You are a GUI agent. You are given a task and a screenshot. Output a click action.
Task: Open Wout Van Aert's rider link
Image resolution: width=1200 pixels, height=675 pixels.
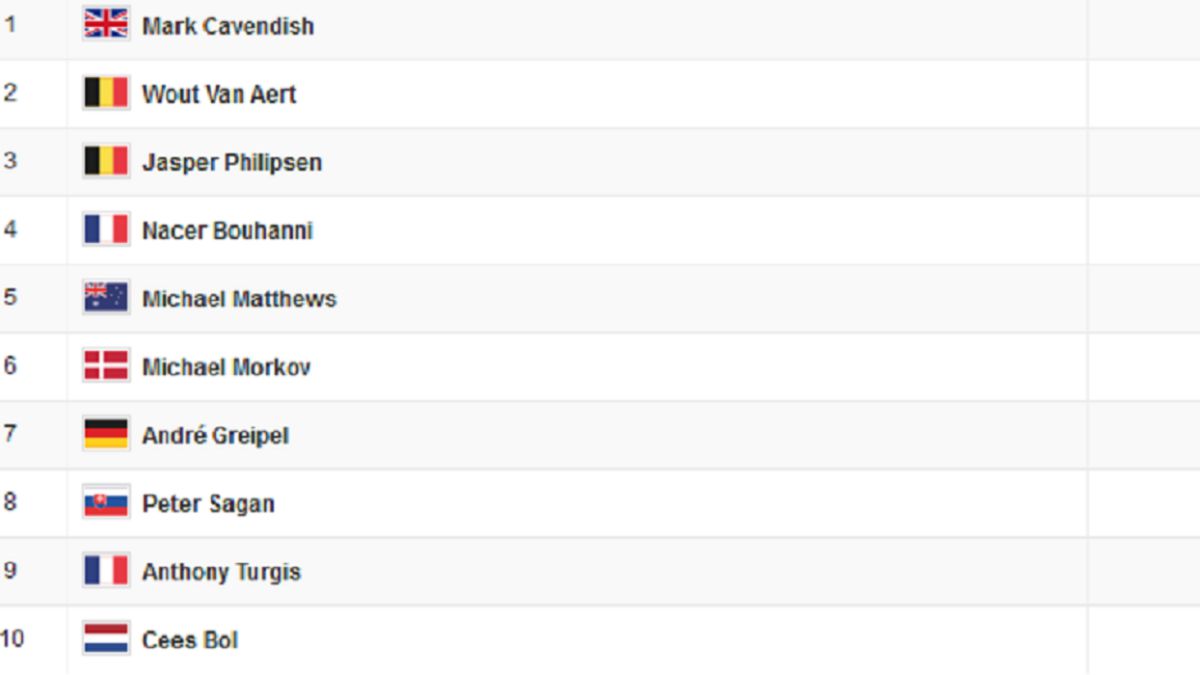click(219, 94)
